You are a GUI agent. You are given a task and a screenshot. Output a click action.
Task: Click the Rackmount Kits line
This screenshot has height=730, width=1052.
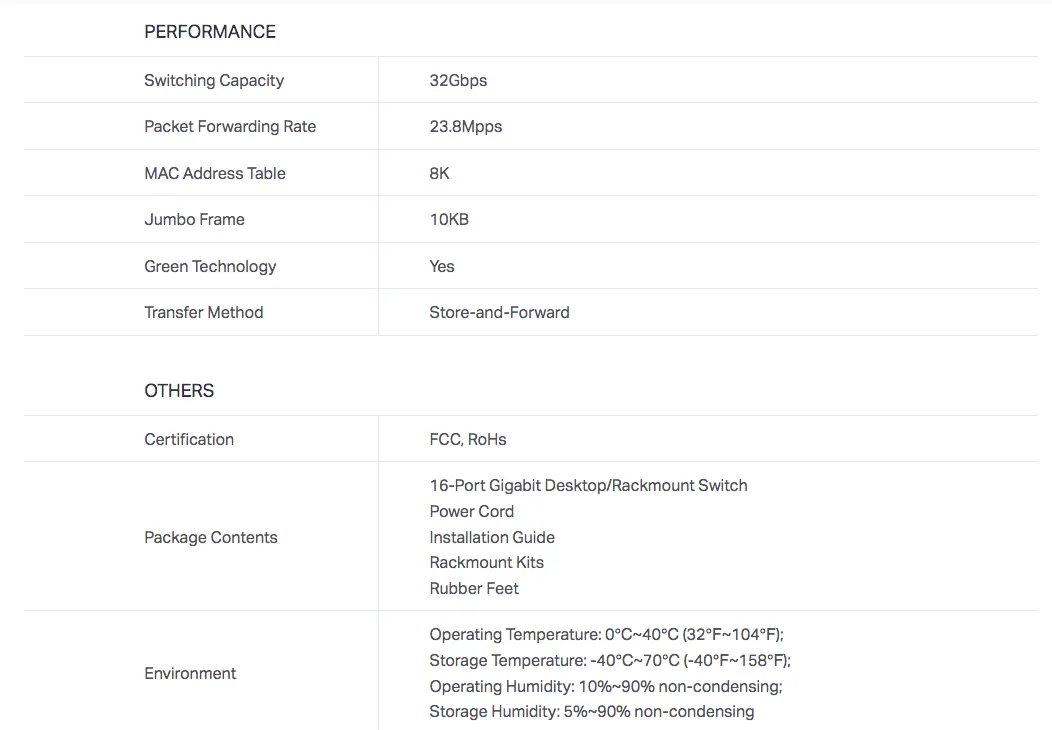[486, 563]
